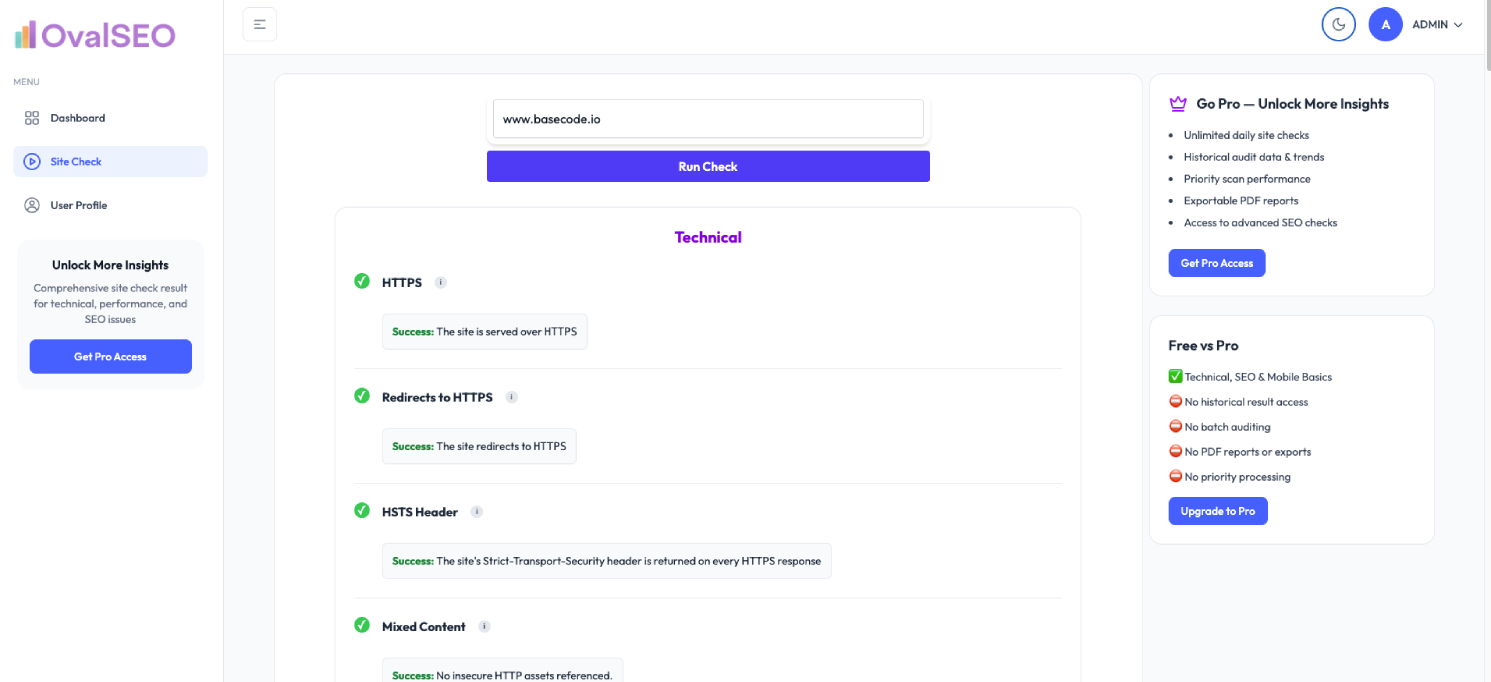The image size is (1491, 682).
Task: Click 'Historical audit data & trends' bullet
Action: tap(1254, 157)
